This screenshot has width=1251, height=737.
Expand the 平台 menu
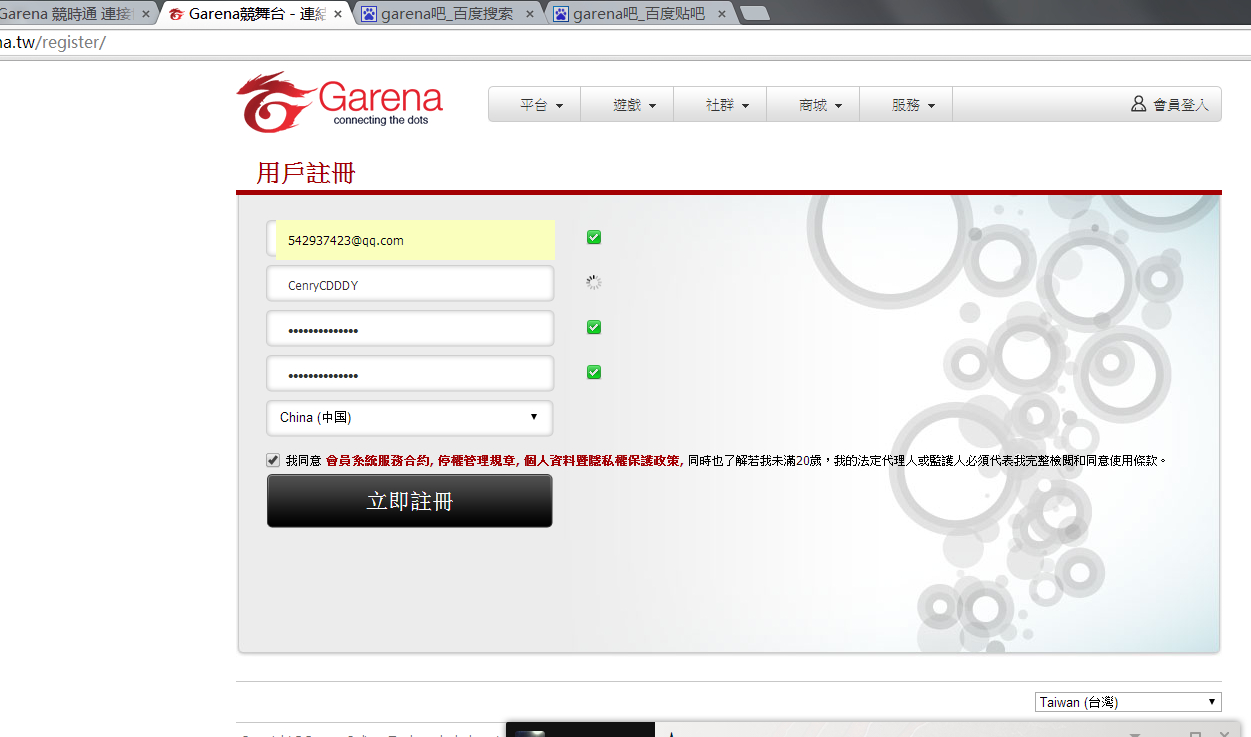534,104
